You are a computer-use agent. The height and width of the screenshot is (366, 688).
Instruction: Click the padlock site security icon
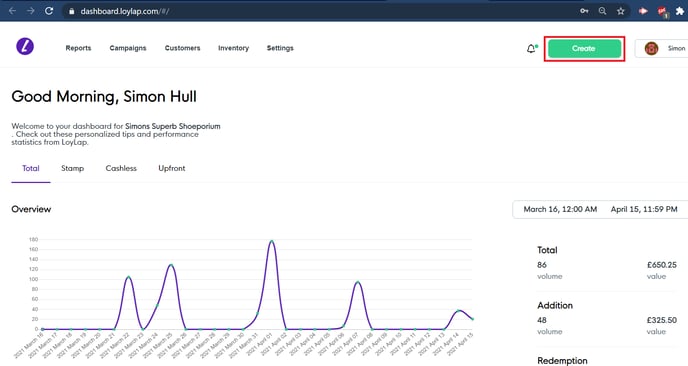pos(72,11)
